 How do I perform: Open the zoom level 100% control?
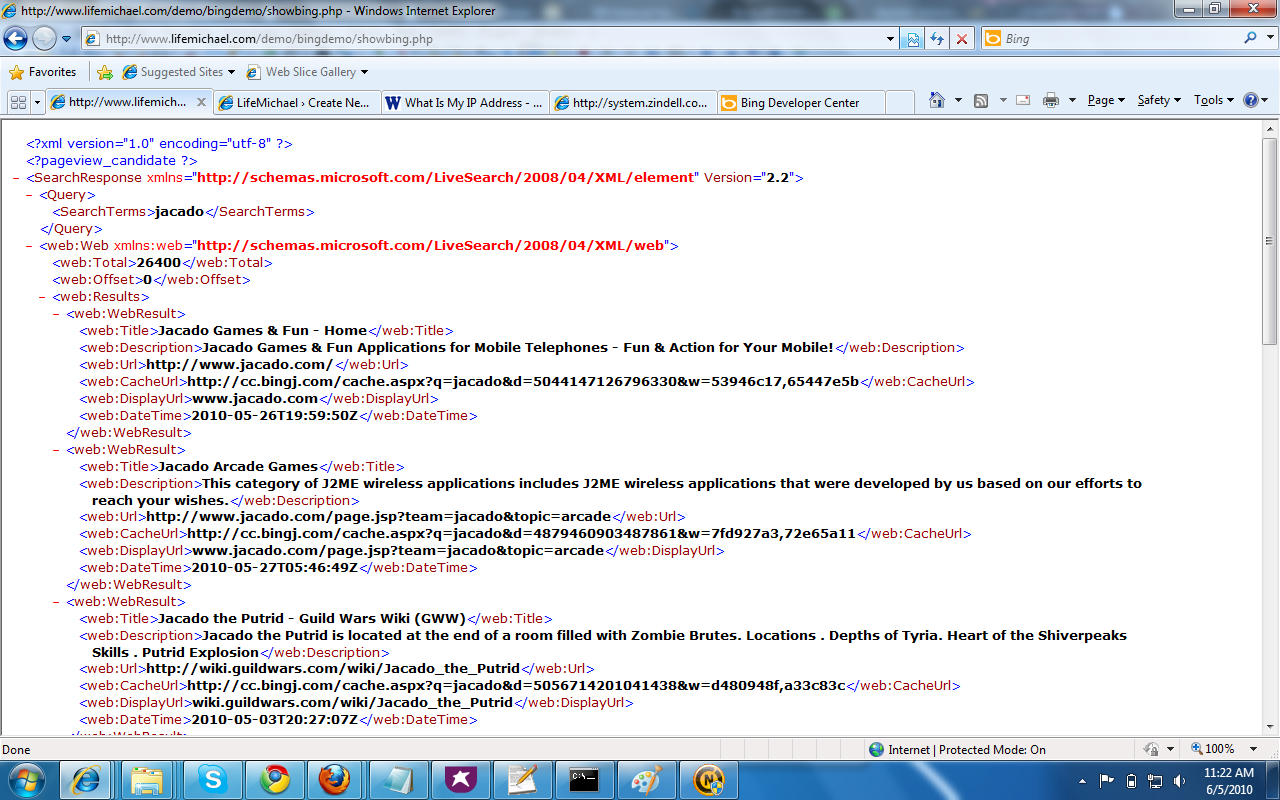pyautogui.click(x=1220, y=749)
